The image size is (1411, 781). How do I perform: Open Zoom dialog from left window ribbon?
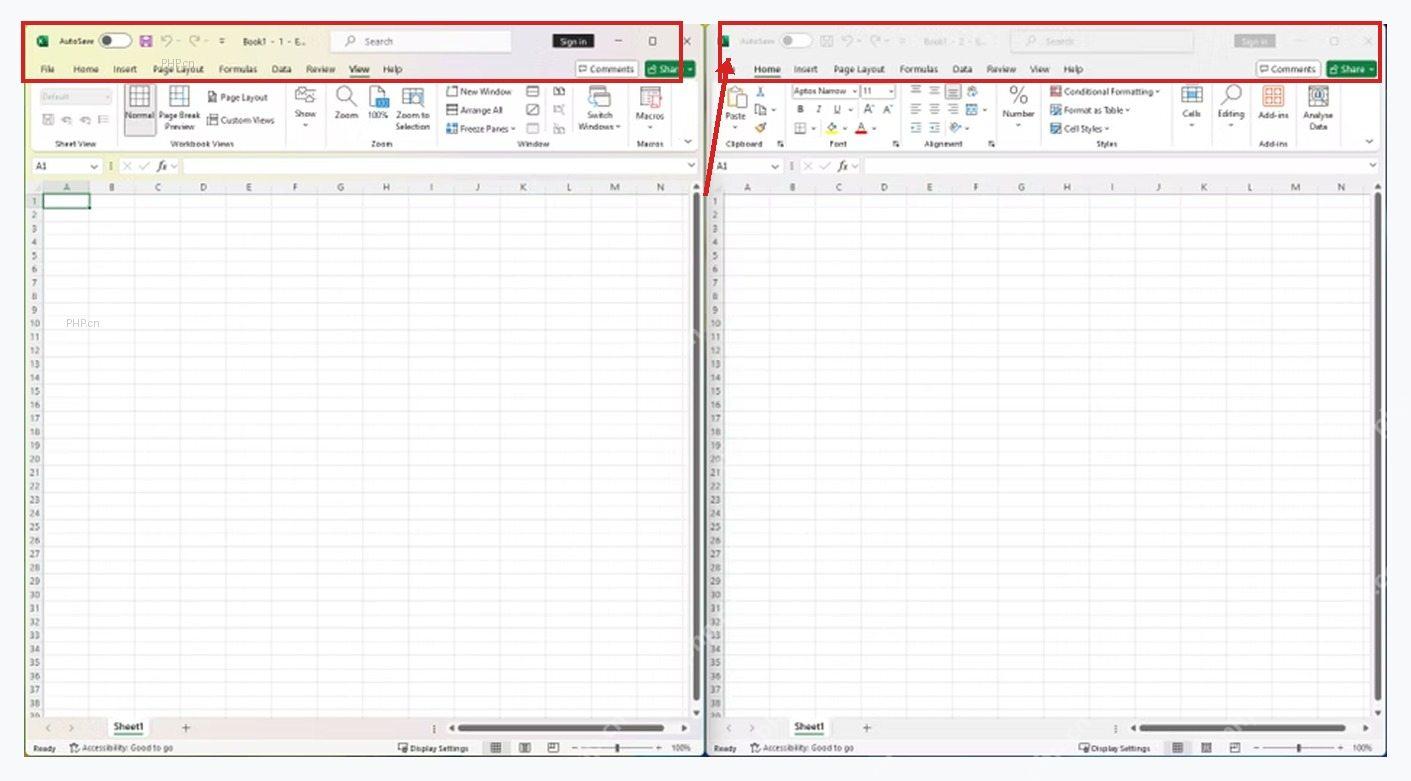point(346,103)
